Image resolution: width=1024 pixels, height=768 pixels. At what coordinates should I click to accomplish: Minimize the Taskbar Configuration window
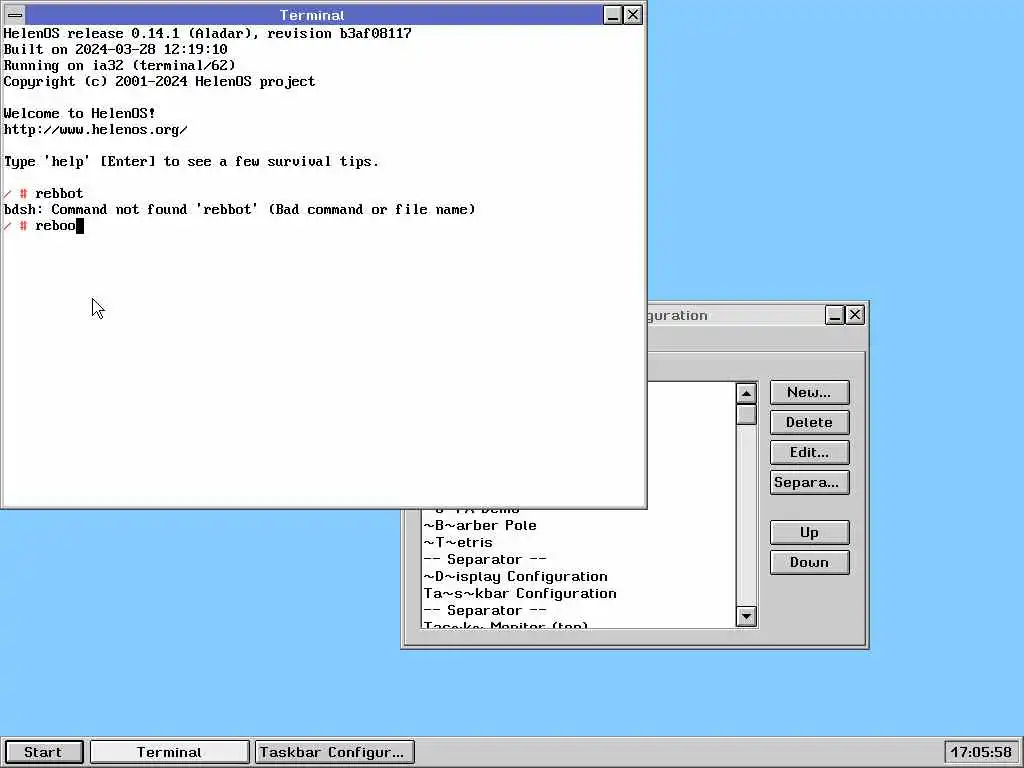click(x=835, y=315)
